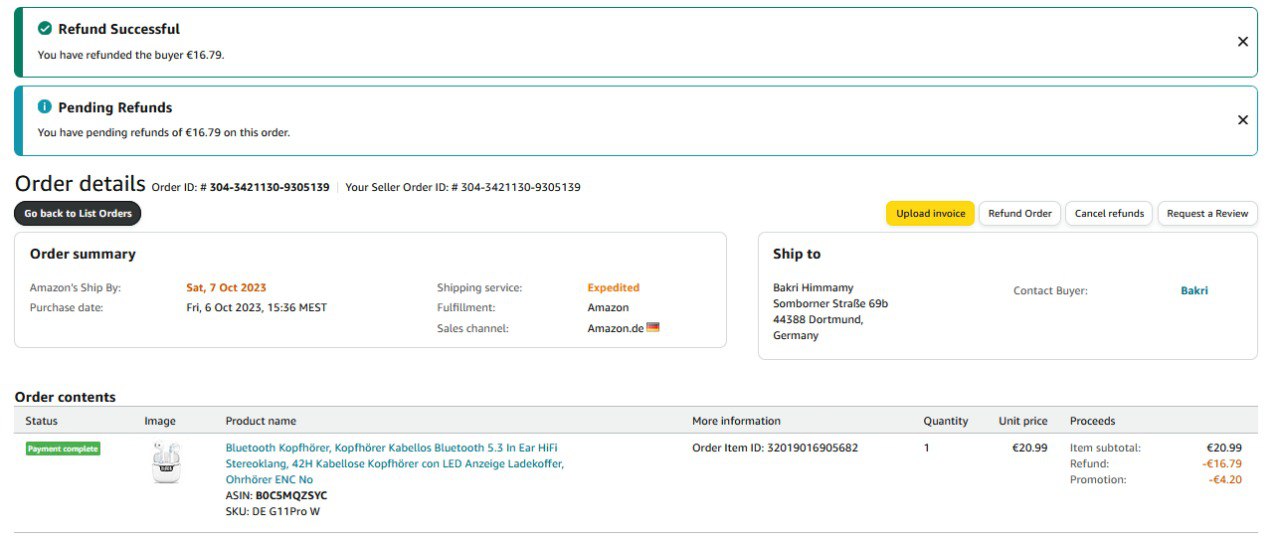Click the green Refund Successful checkmark icon
This screenshot has height=541, width=1280.
click(x=45, y=29)
